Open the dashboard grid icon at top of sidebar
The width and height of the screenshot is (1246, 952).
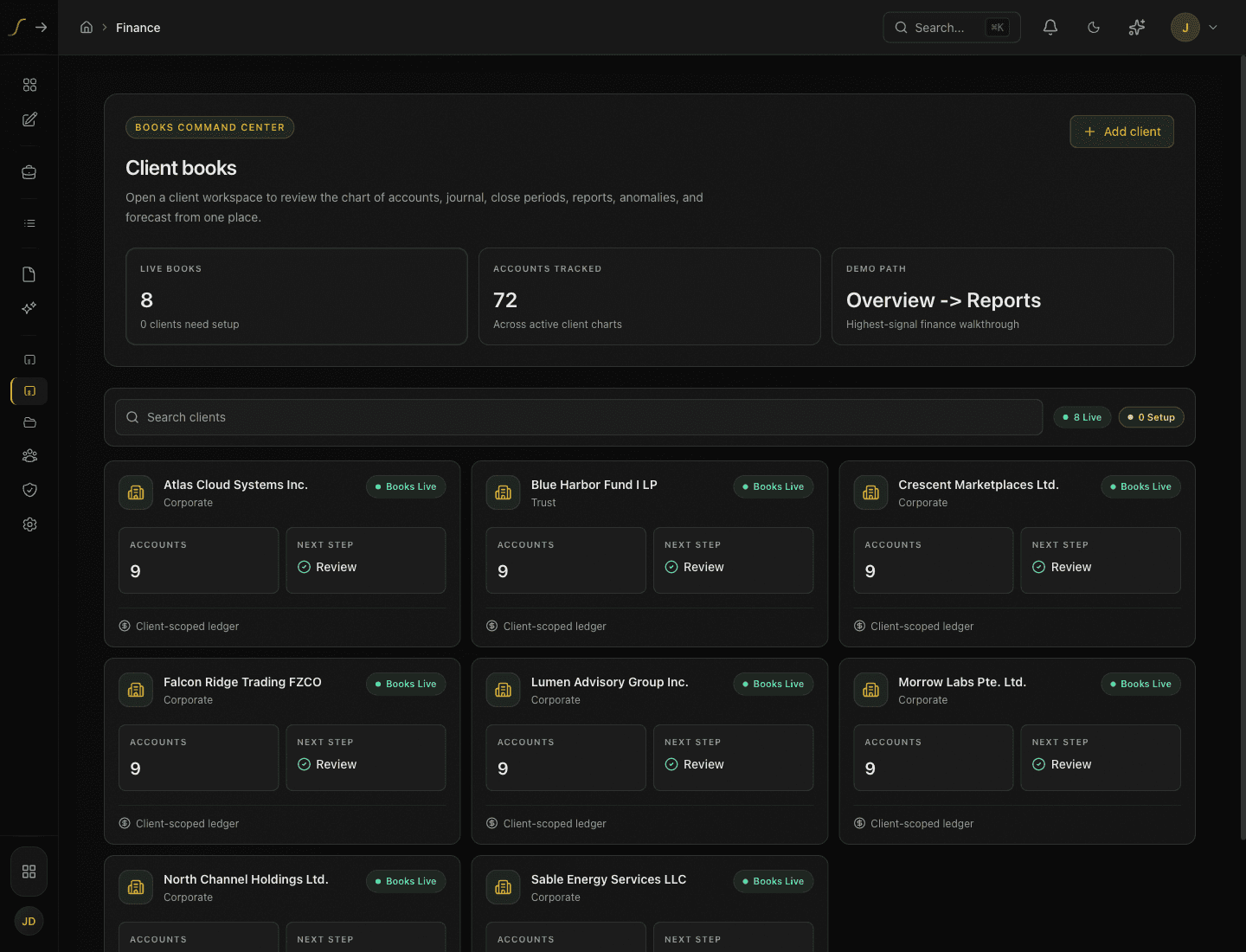29,85
